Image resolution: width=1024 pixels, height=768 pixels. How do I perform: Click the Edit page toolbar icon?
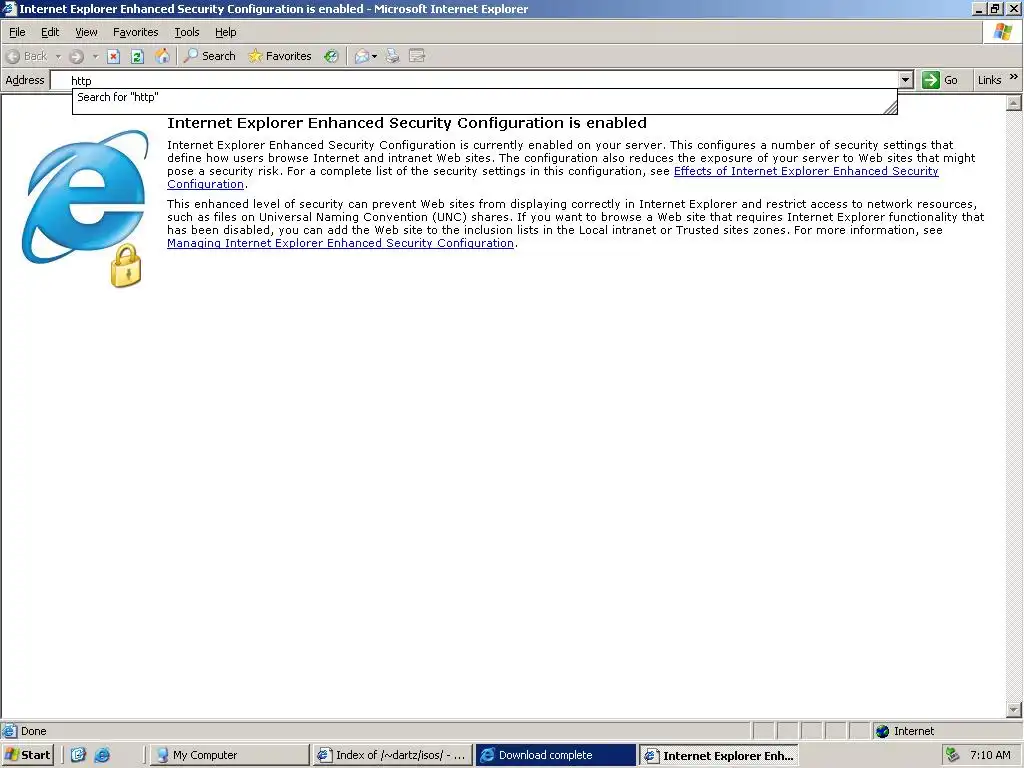(x=417, y=56)
